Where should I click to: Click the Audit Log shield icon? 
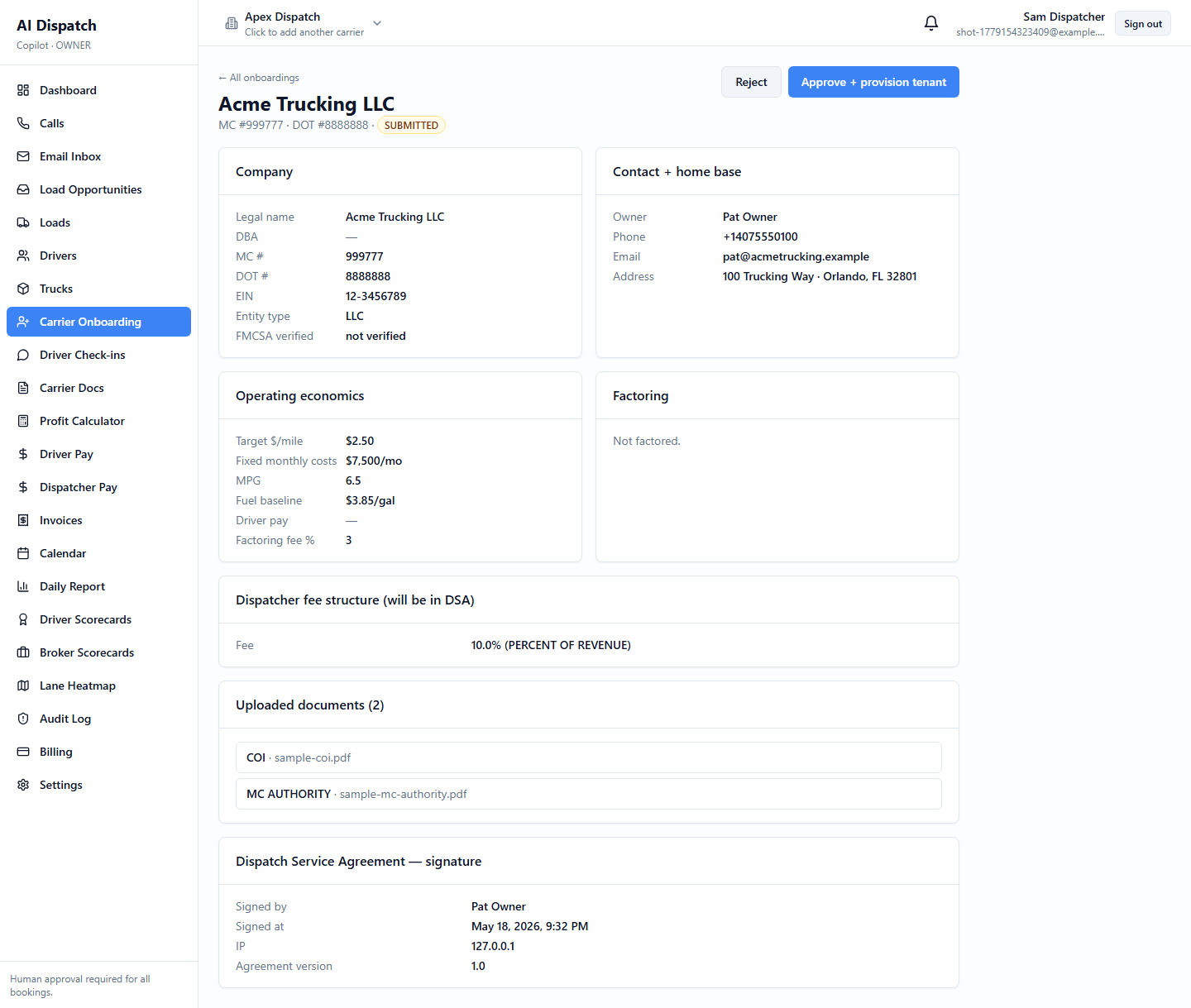[x=23, y=719]
